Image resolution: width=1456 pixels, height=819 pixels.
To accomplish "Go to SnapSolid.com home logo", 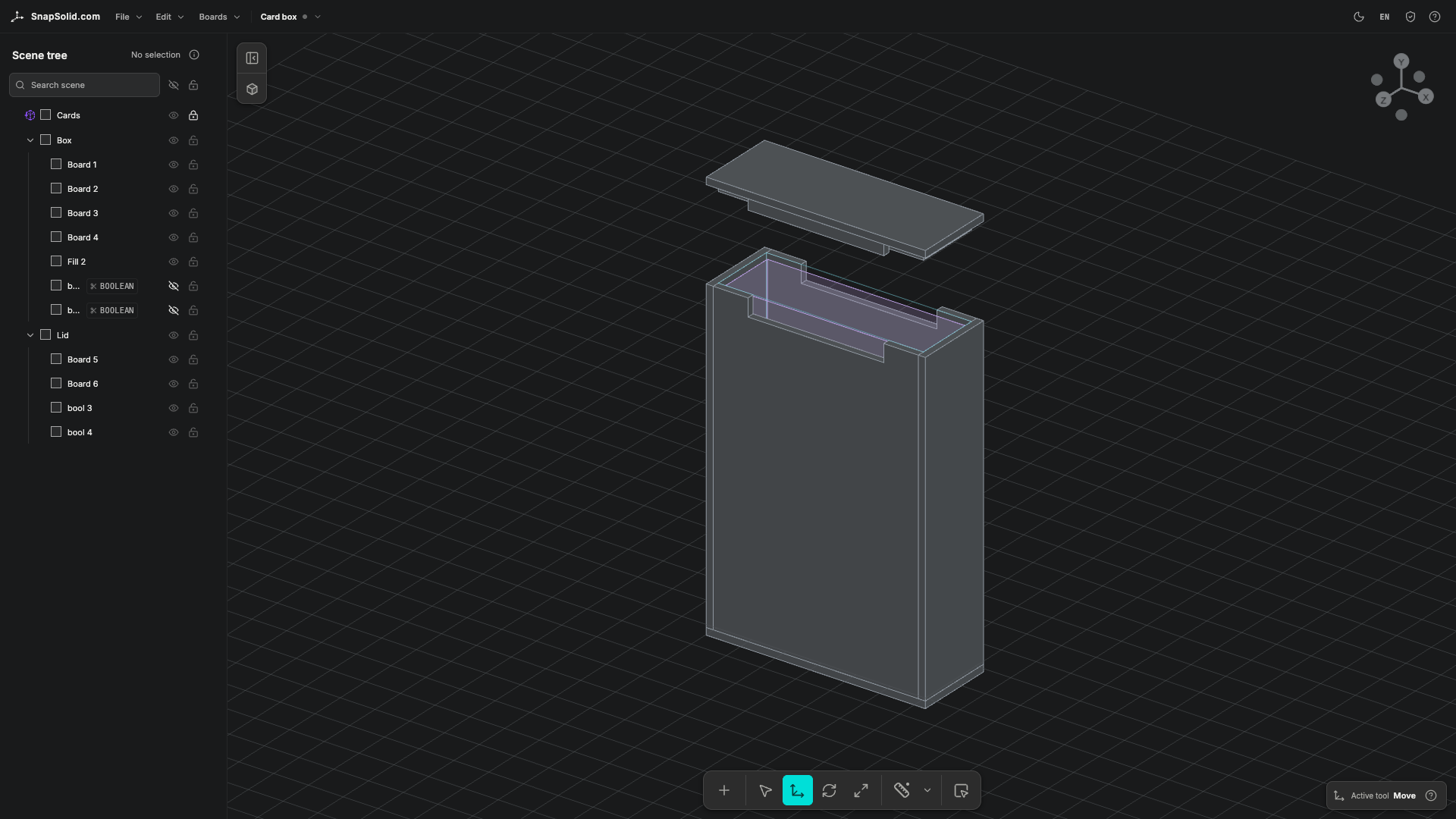I will 55,17.
